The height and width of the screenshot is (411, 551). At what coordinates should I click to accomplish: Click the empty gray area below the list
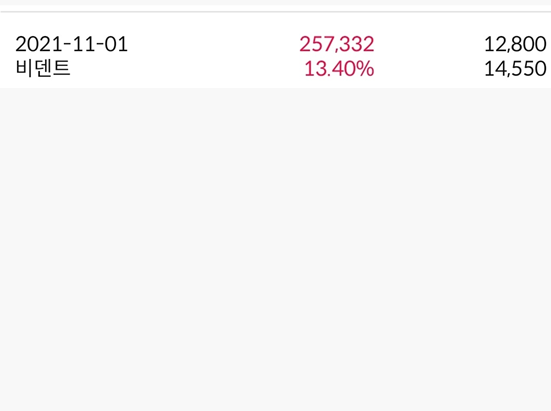click(276, 249)
